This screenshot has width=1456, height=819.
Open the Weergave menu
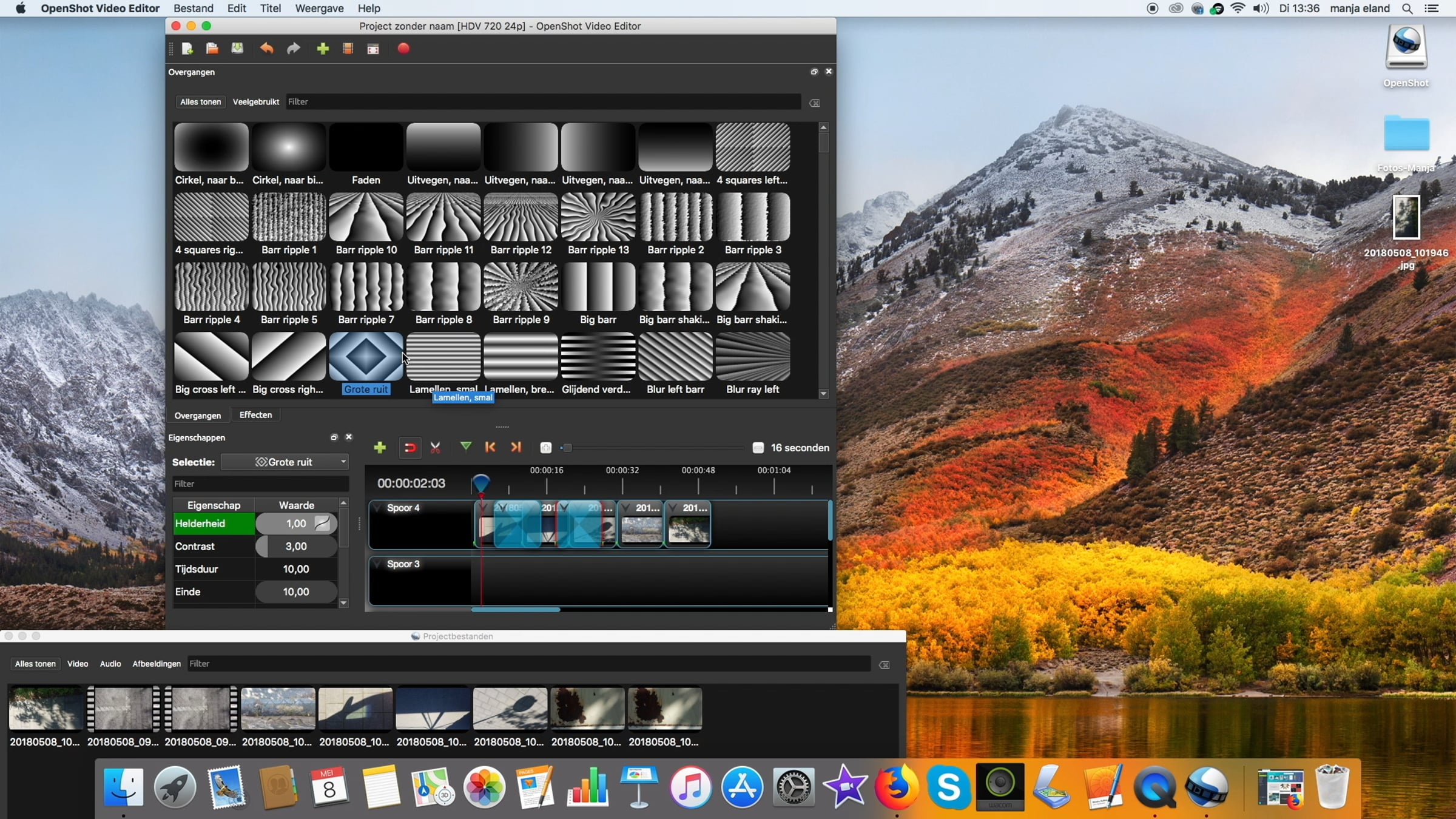319,8
